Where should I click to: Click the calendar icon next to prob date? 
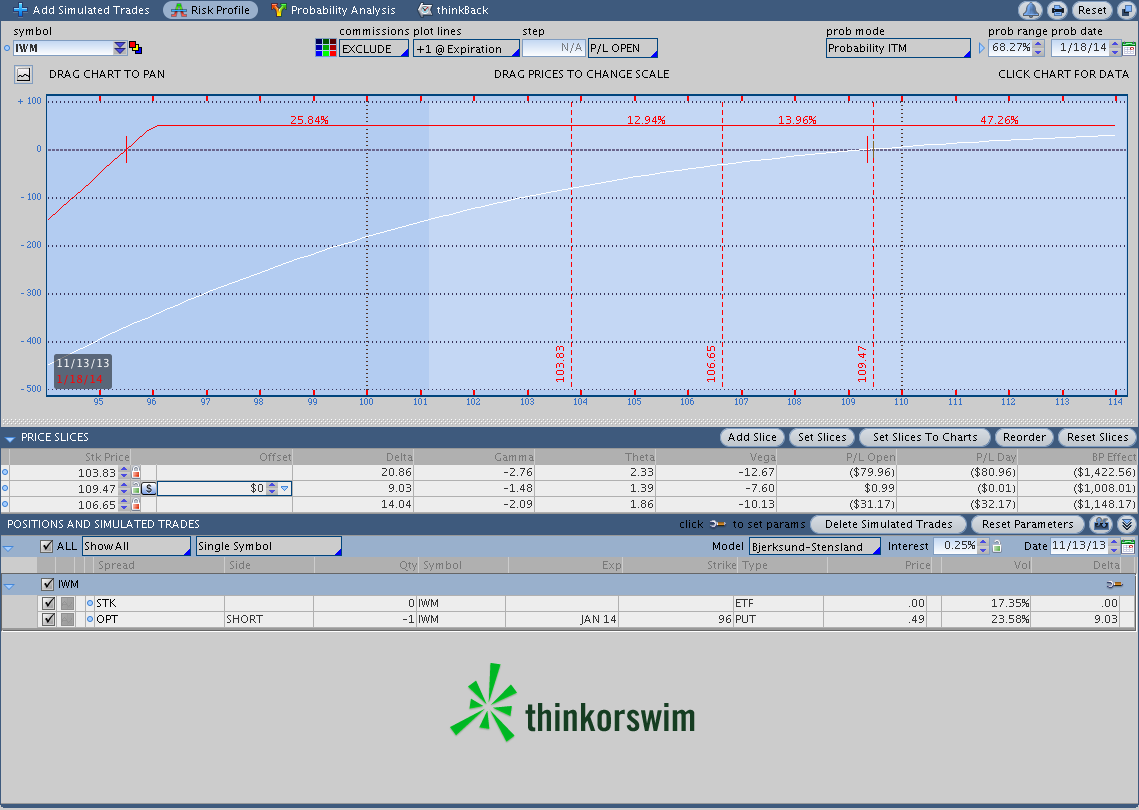1129,49
